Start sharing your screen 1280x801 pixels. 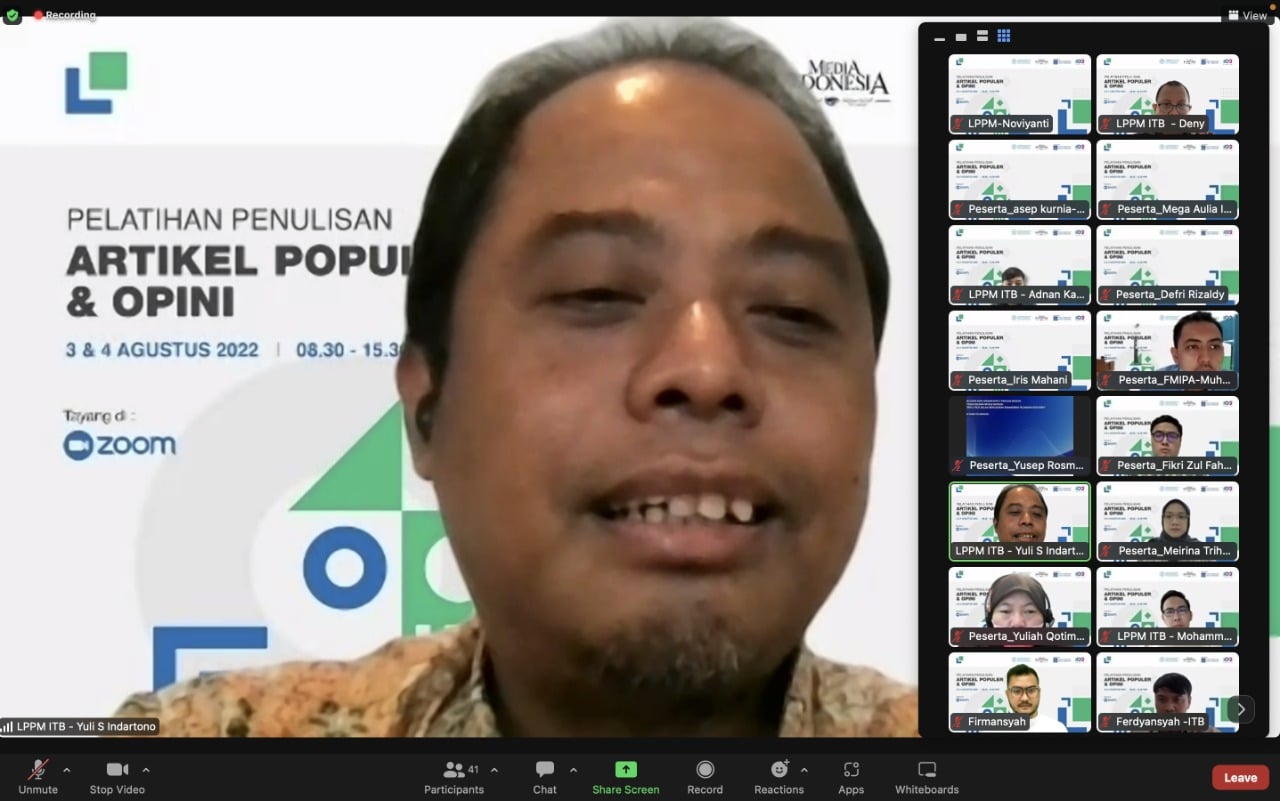(x=625, y=776)
